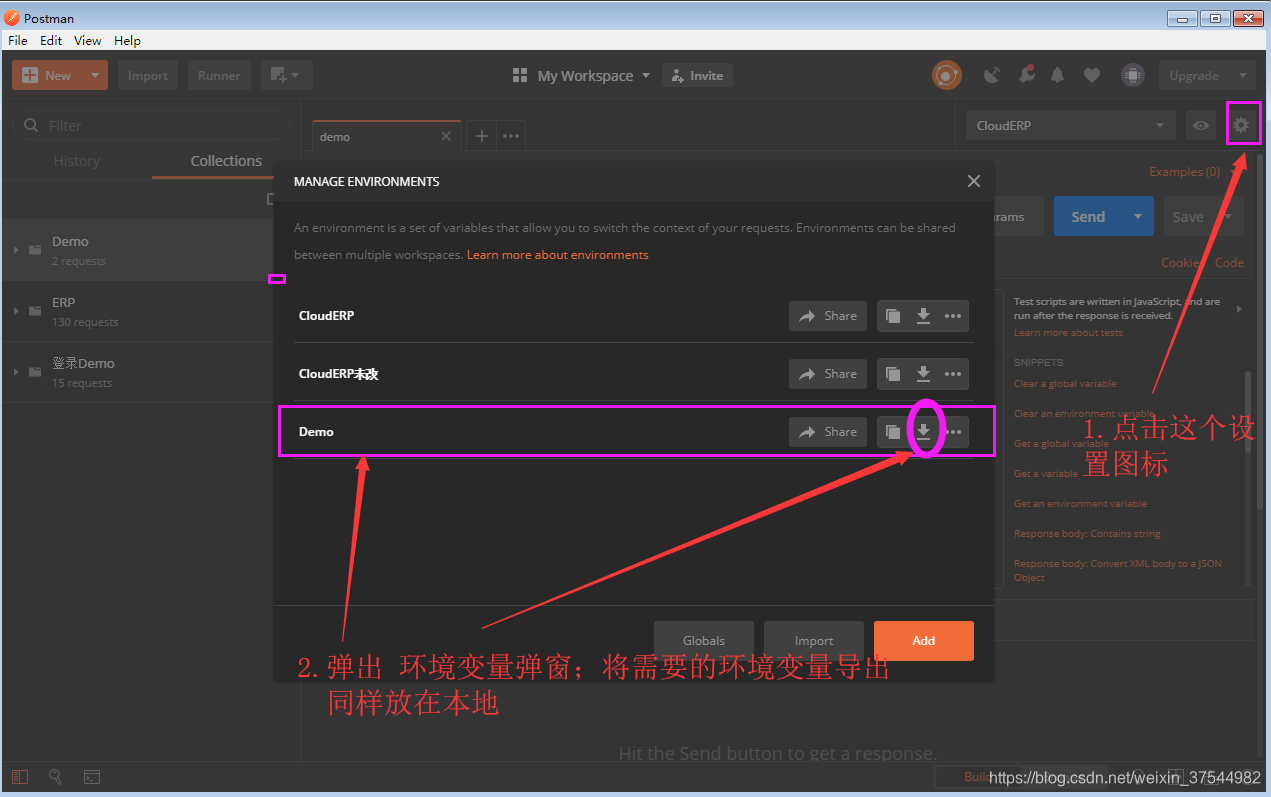Duplicate the CloudERP未改 environment
The height and width of the screenshot is (797, 1271).
[x=893, y=374]
